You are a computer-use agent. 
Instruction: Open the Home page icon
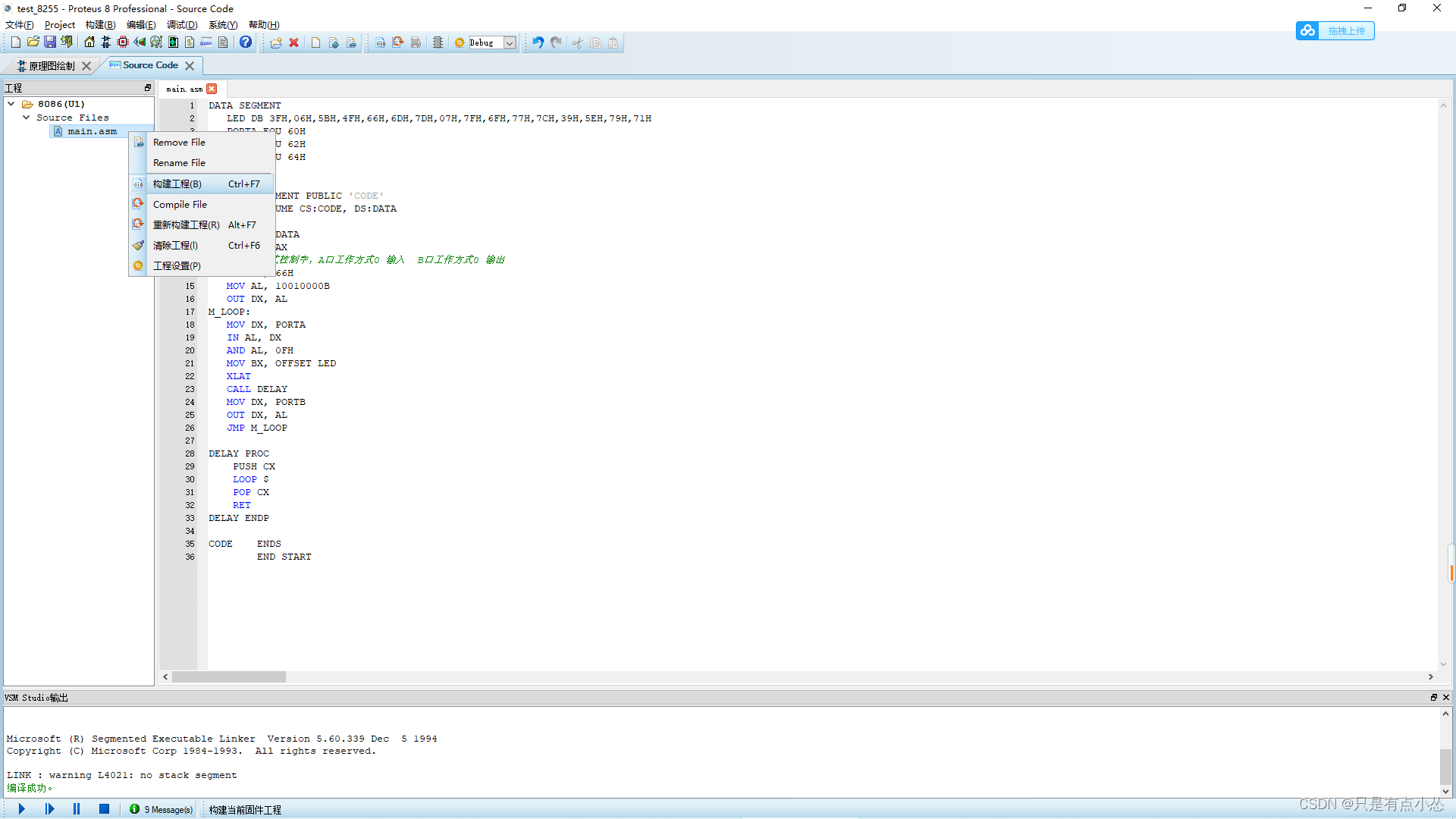coord(89,42)
